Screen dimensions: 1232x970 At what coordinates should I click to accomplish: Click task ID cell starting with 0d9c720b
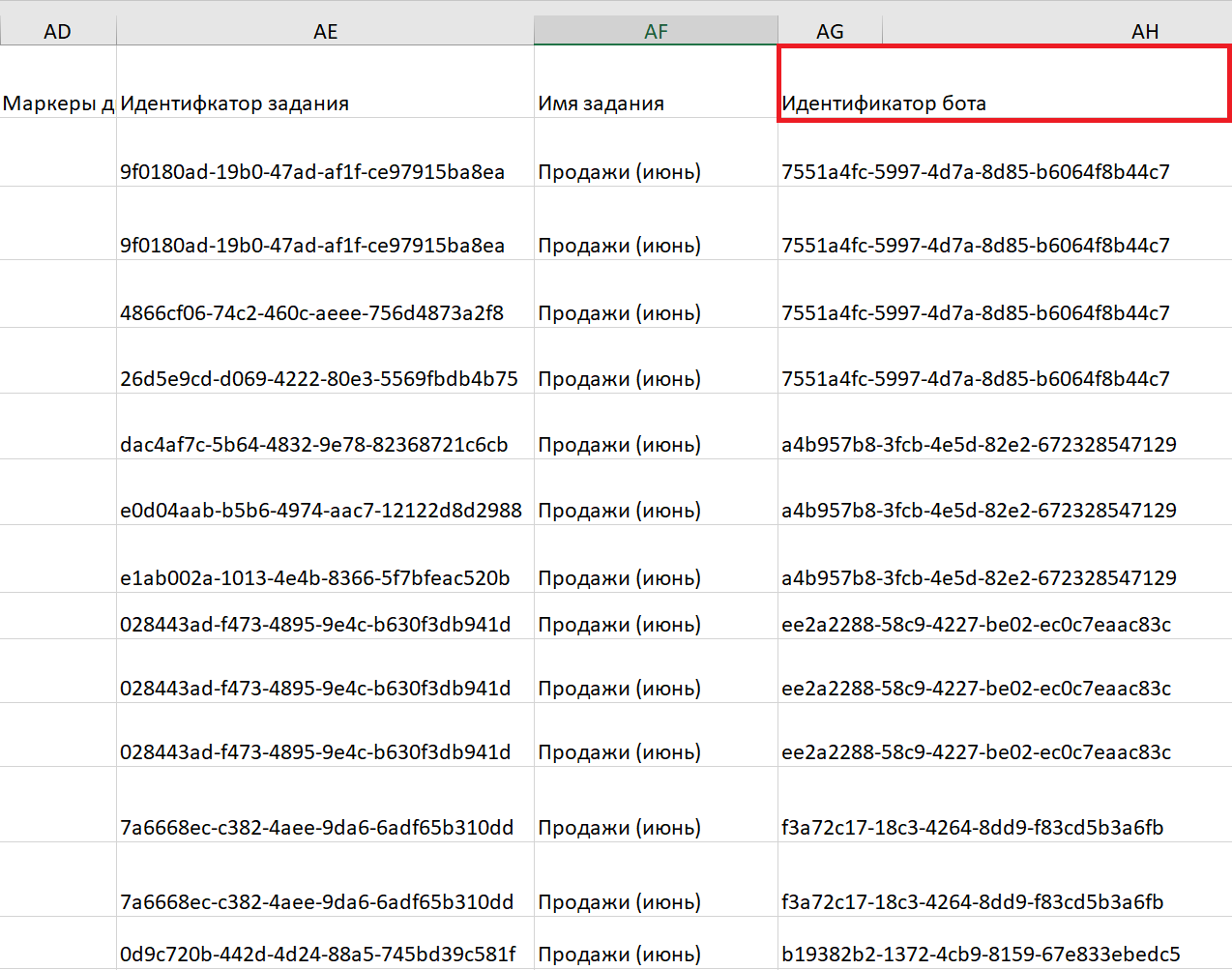[325, 954]
